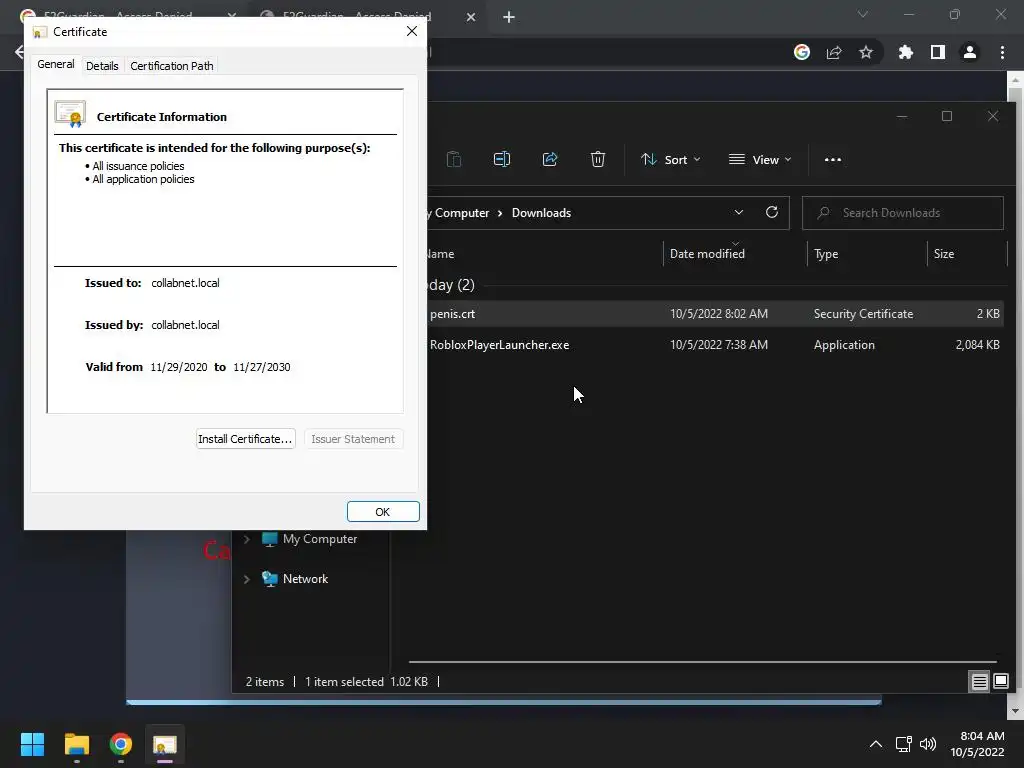Click Chrome back arrow

click(19, 52)
